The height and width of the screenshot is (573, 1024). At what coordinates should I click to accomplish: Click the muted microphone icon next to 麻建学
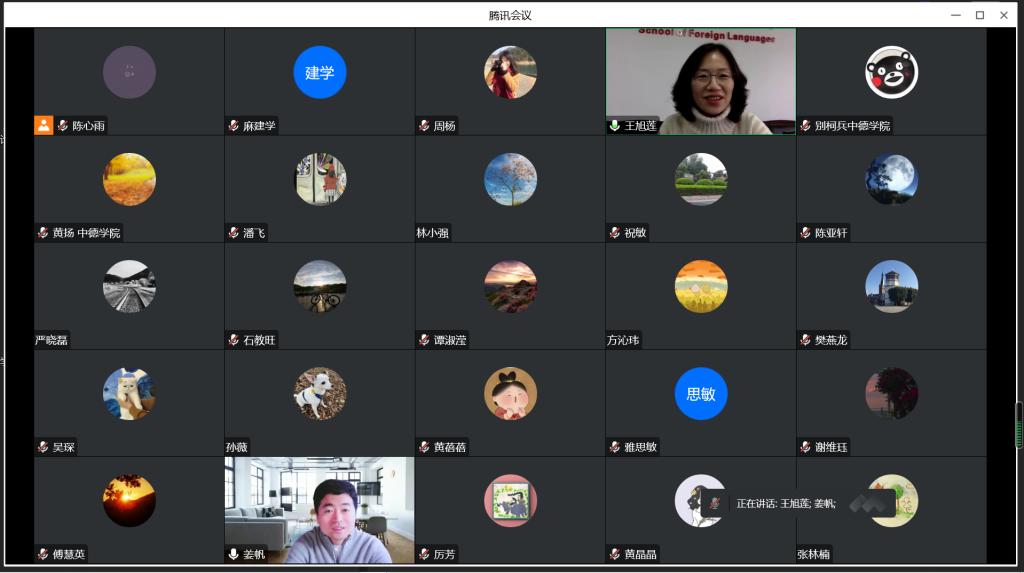234,126
